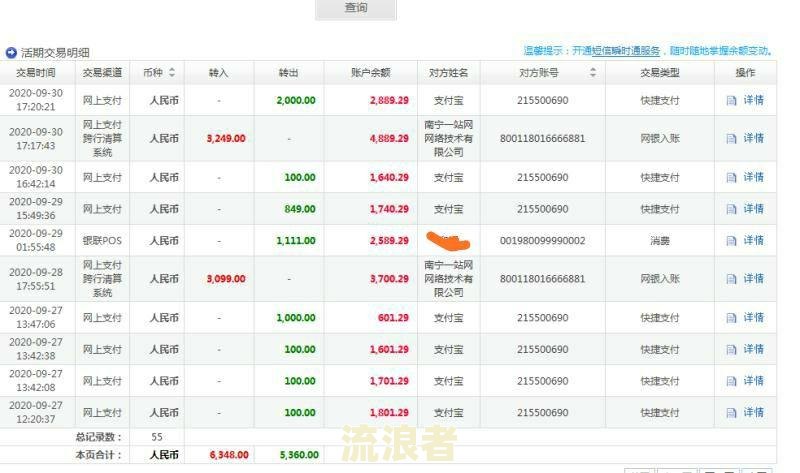Select the 3,099.00 转入 amount
The image size is (800, 473).
(226, 279)
